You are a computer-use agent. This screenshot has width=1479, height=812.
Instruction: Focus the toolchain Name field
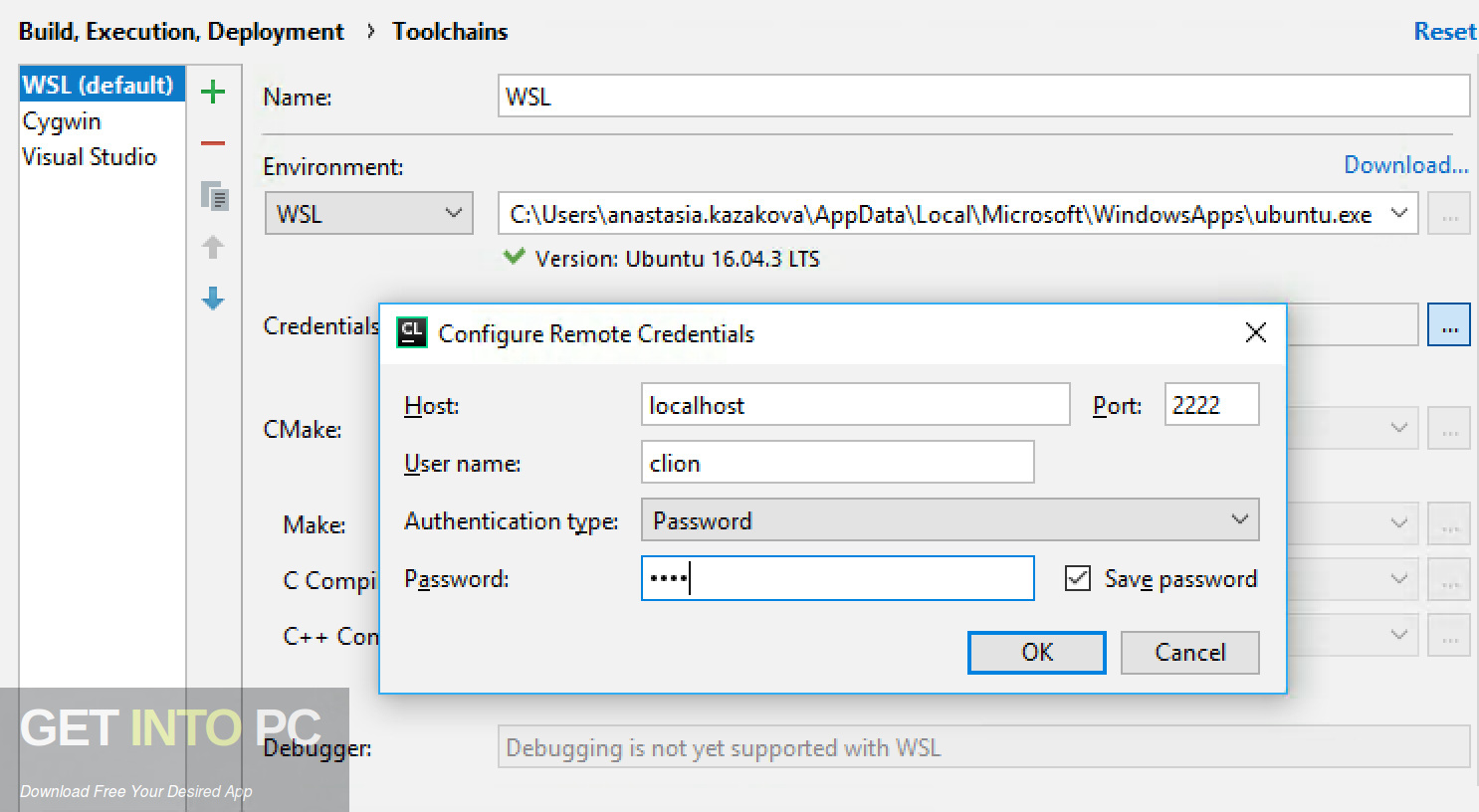(x=983, y=97)
